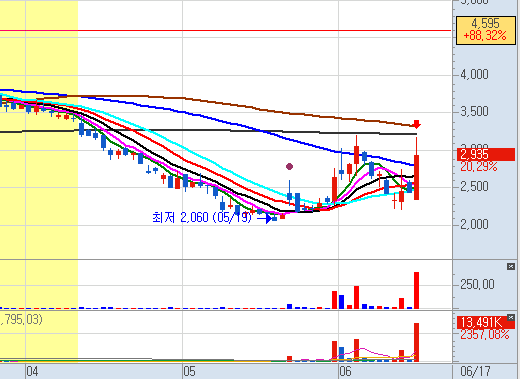Screen dimensions: 520x379
Task: Click the 06 month axis label
Action: 345,371
